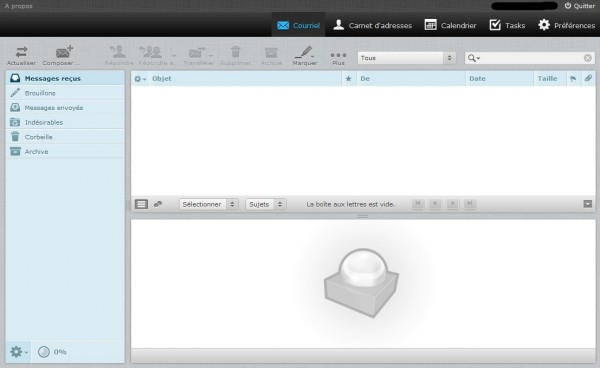Open the Brouillons folder
The width and height of the screenshot is (600, 368).
point(65,93)
